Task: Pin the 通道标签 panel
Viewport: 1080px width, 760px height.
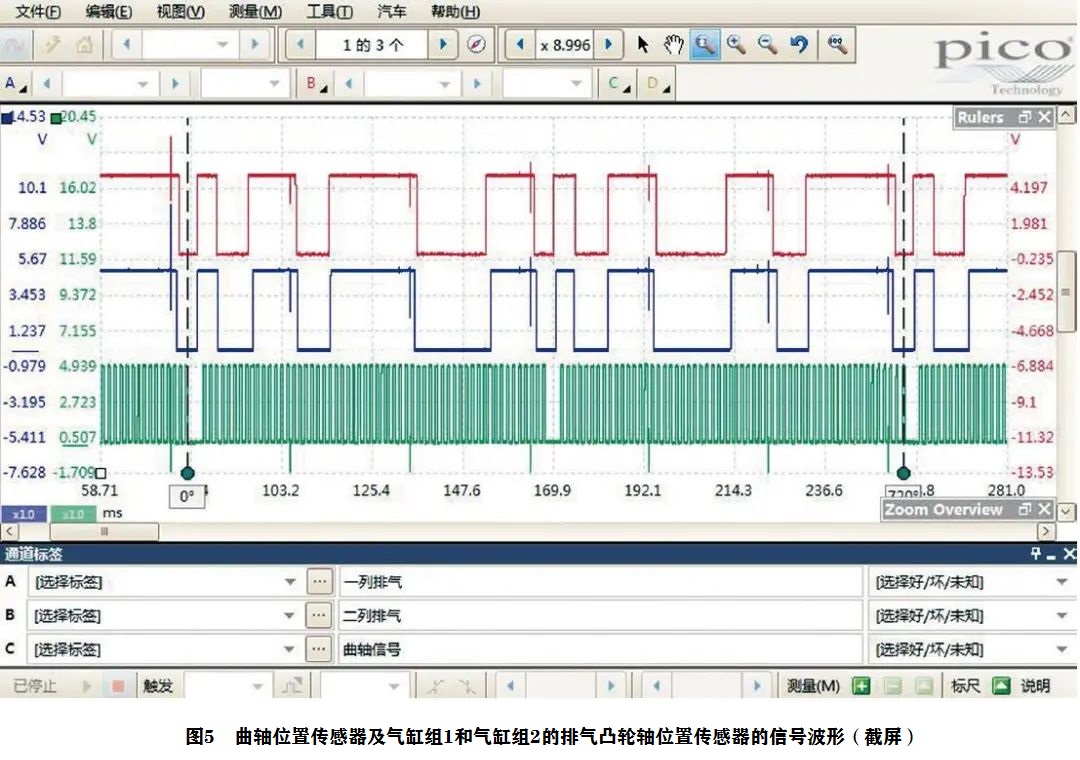Action: 1035,553
